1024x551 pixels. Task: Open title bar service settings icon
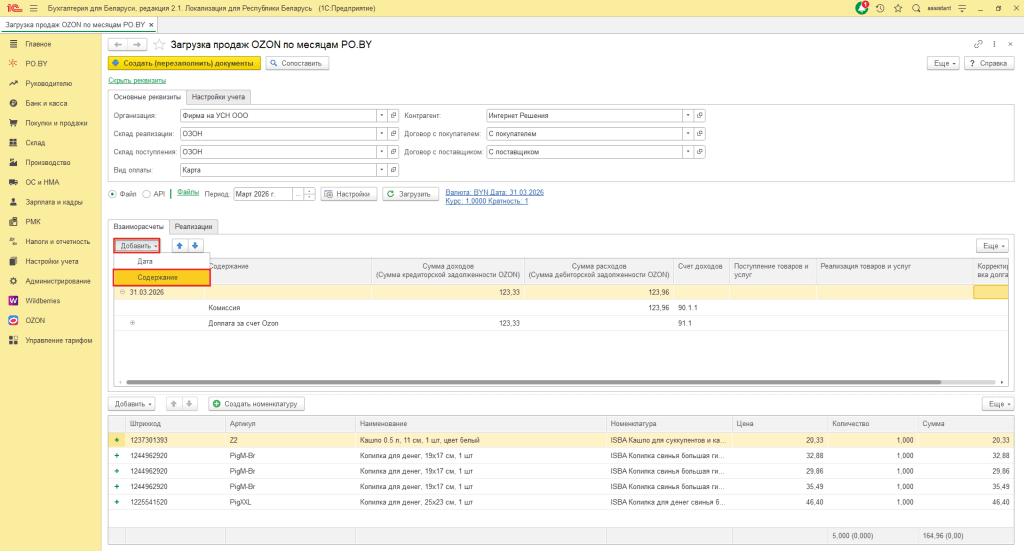962,8
